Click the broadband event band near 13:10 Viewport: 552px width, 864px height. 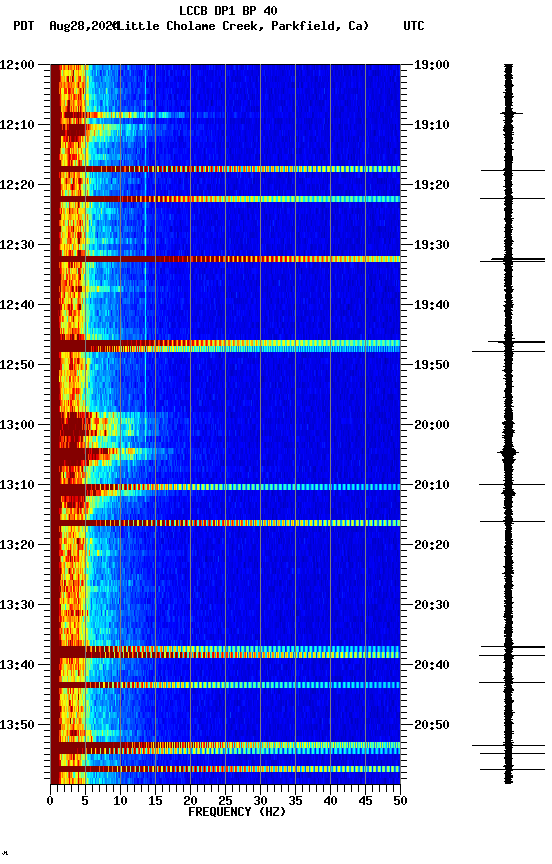(225, 488)
